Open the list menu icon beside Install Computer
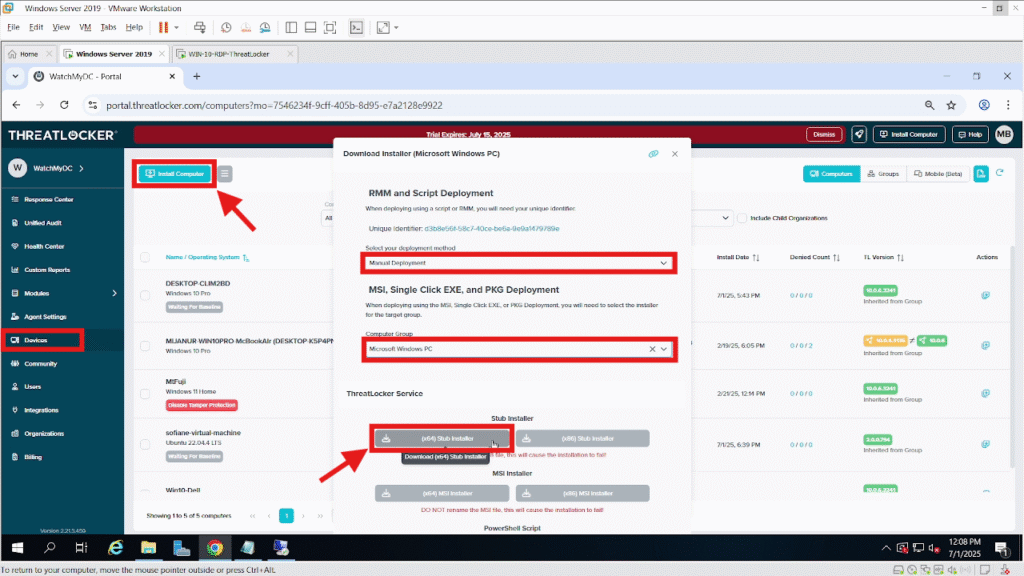This screenshot has width=1024, height=576. [x=225, y=174]
